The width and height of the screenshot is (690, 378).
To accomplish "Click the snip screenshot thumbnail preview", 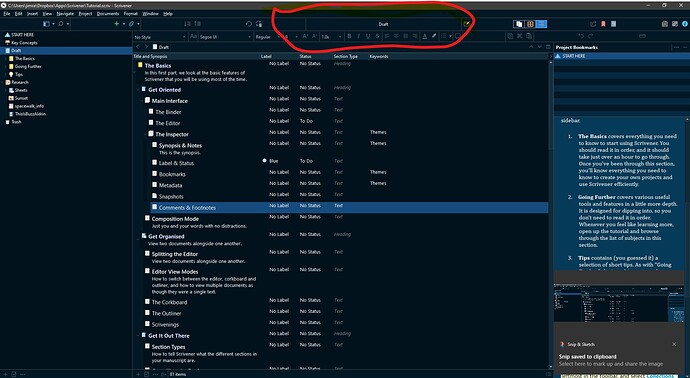I will 619,303.
